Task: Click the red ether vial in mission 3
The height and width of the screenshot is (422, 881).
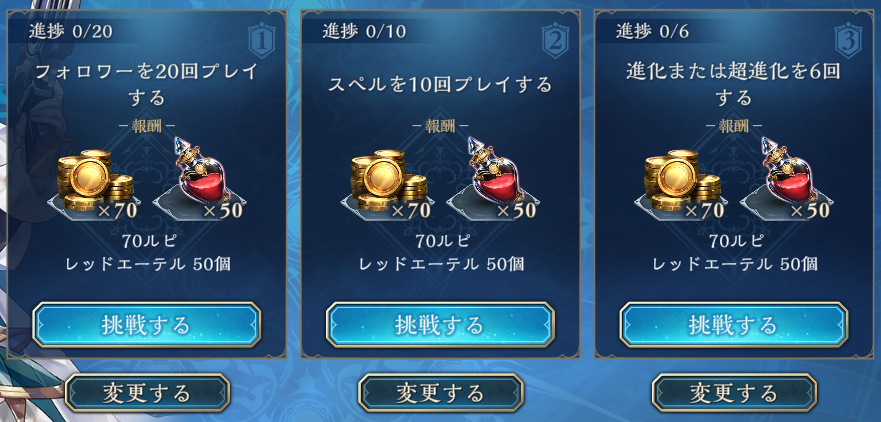Action: [x=788, y=170]
